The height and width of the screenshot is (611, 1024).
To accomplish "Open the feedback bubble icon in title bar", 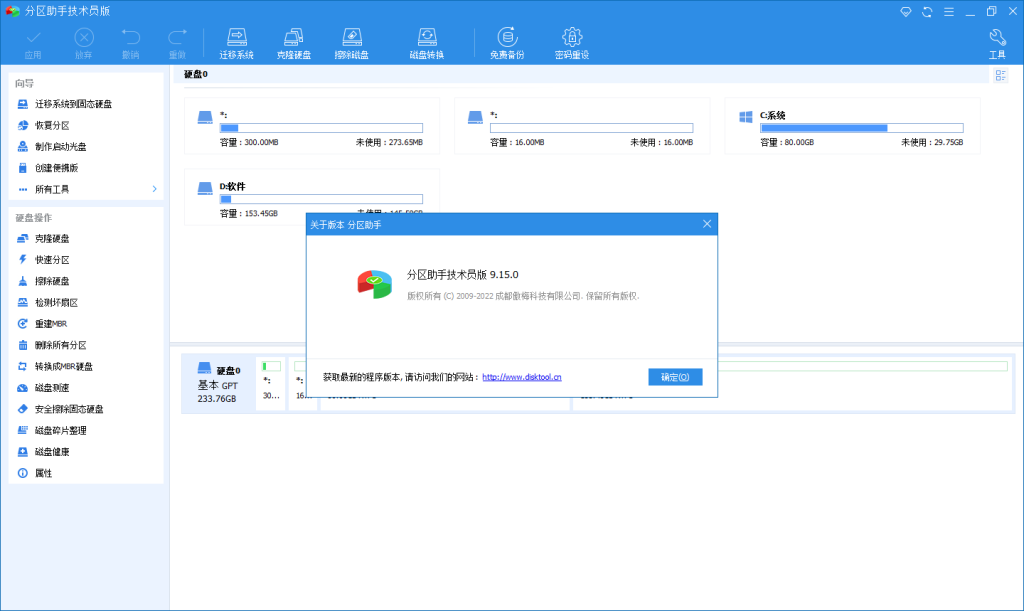I will click(x=905, y=11).
